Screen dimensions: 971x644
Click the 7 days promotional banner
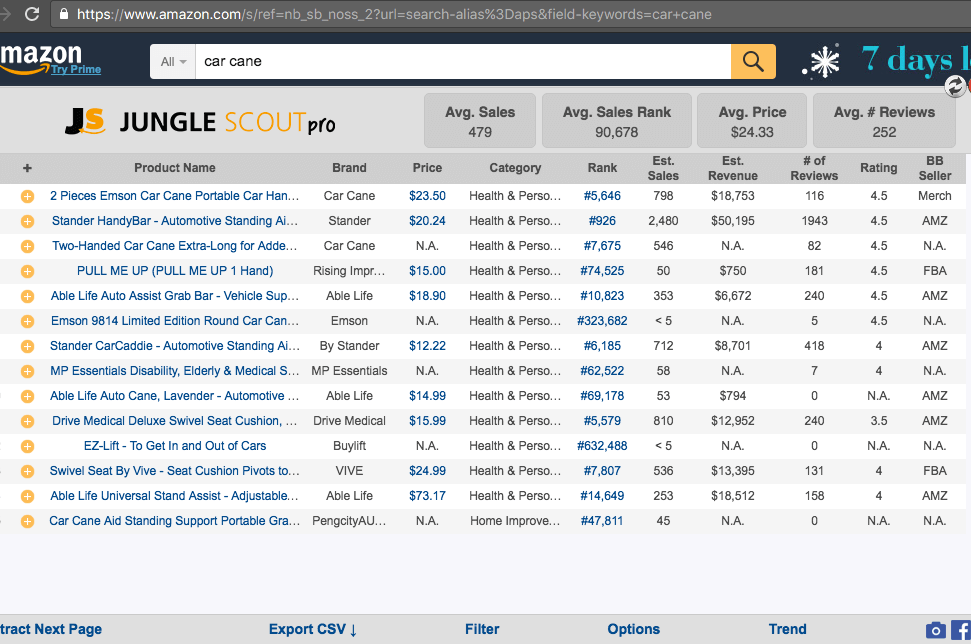pyautogui.click(x=915, y=61)
